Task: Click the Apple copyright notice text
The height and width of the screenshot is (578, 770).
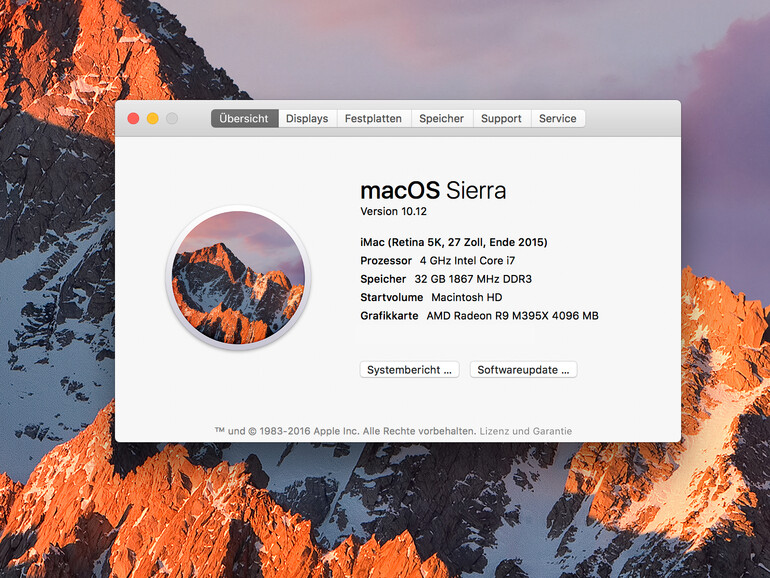Action: pyautogui.click(x=345, y=431)
